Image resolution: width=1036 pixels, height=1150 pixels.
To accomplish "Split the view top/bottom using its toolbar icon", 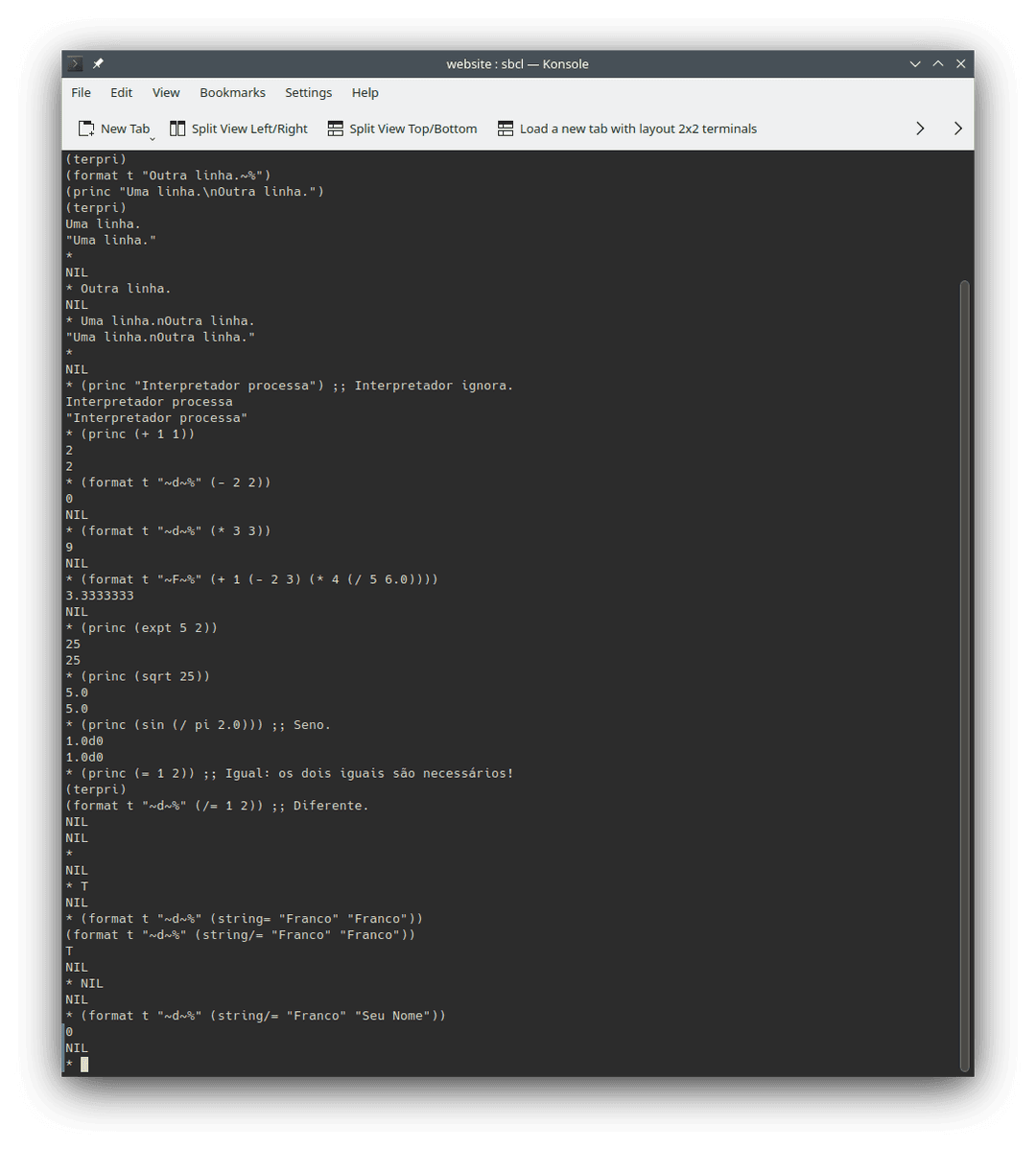I will (x=334, y=128).
